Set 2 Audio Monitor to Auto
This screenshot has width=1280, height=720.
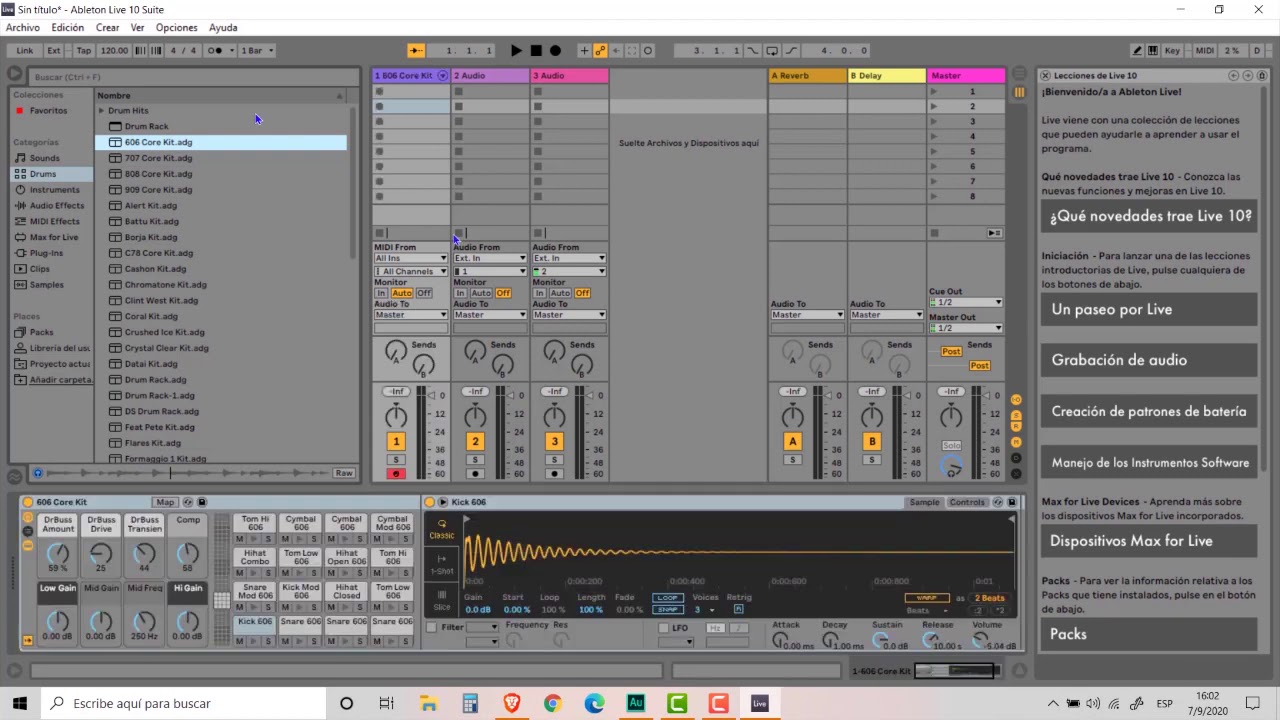(481, 293)
